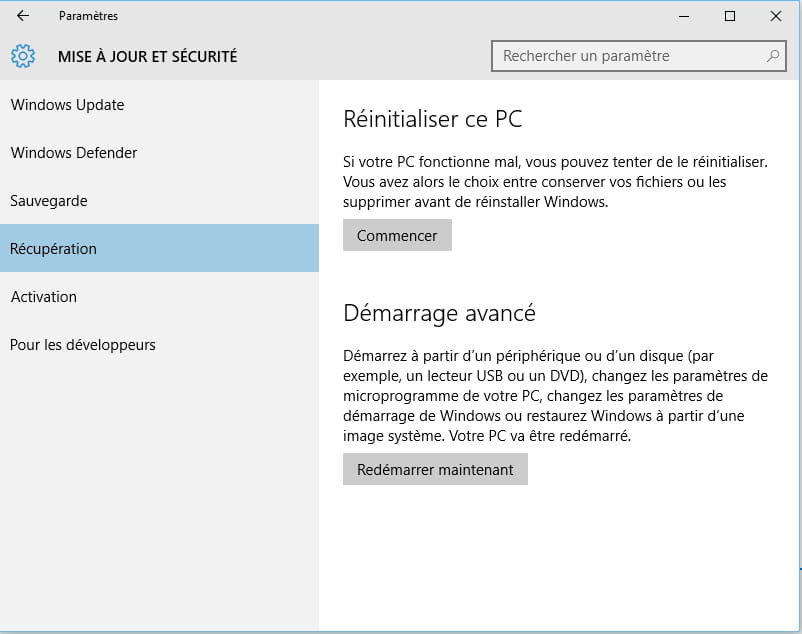The height and width of the screenshot is (634, 802).
Task: Click MISE À JOUR ET SÉCURITÉ title
Action: pos(147,56)
